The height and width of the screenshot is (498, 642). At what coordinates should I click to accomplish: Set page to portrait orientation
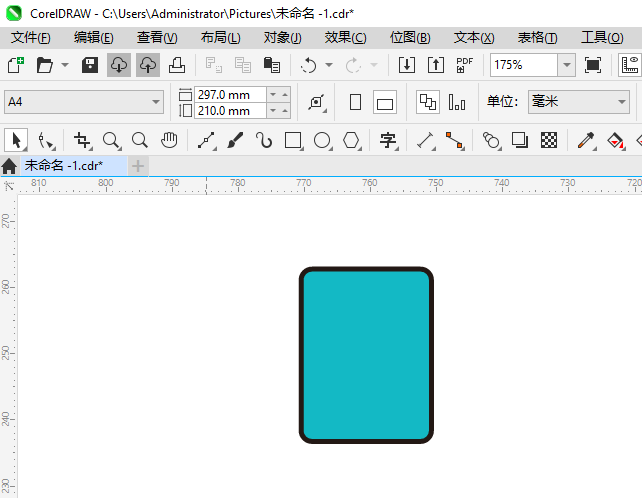click(355, 102)
